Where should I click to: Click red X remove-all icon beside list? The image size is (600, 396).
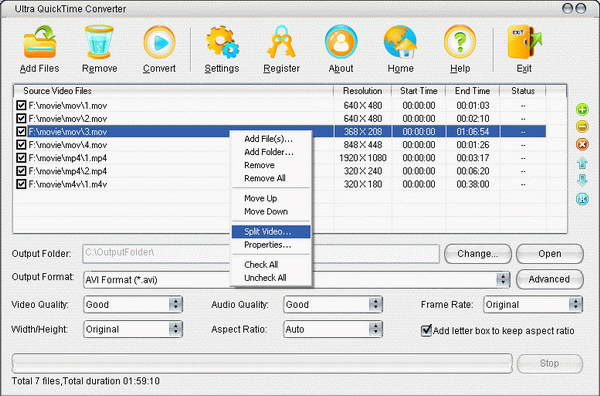point(582,144)
